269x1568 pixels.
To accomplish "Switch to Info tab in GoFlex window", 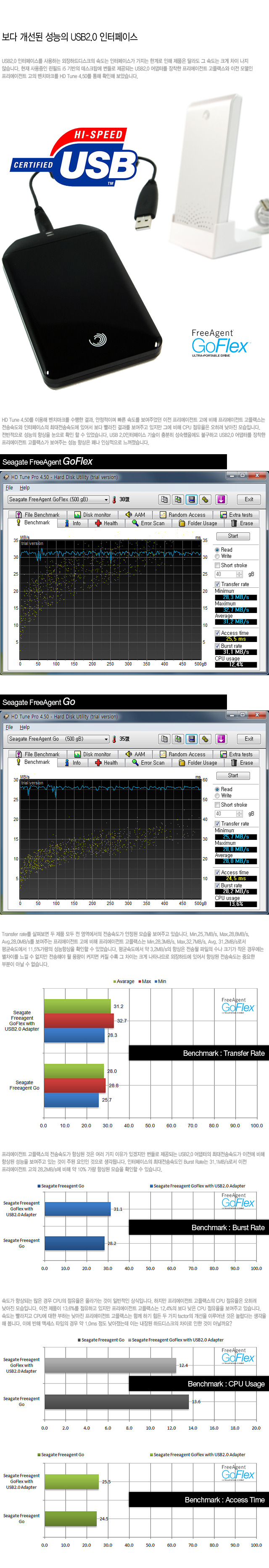I will [72, 523].
